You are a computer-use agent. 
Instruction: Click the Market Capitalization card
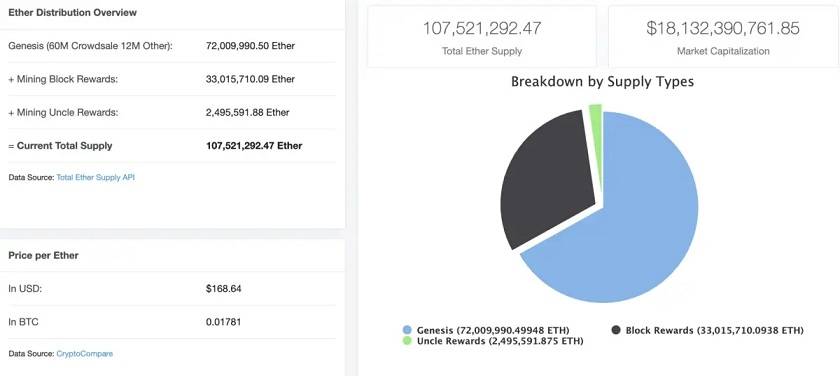click(723, 36)
